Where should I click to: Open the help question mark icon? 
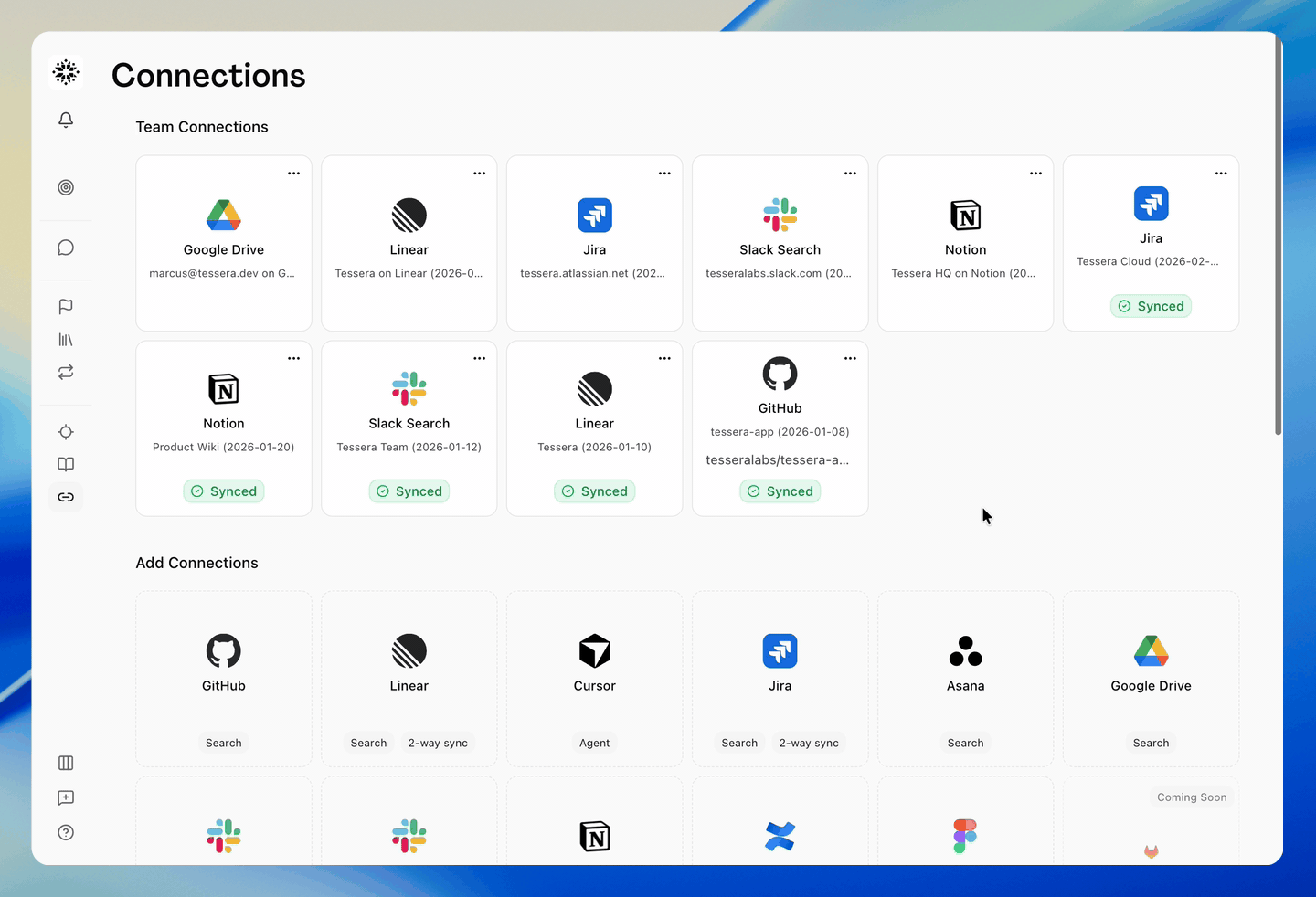66,832
